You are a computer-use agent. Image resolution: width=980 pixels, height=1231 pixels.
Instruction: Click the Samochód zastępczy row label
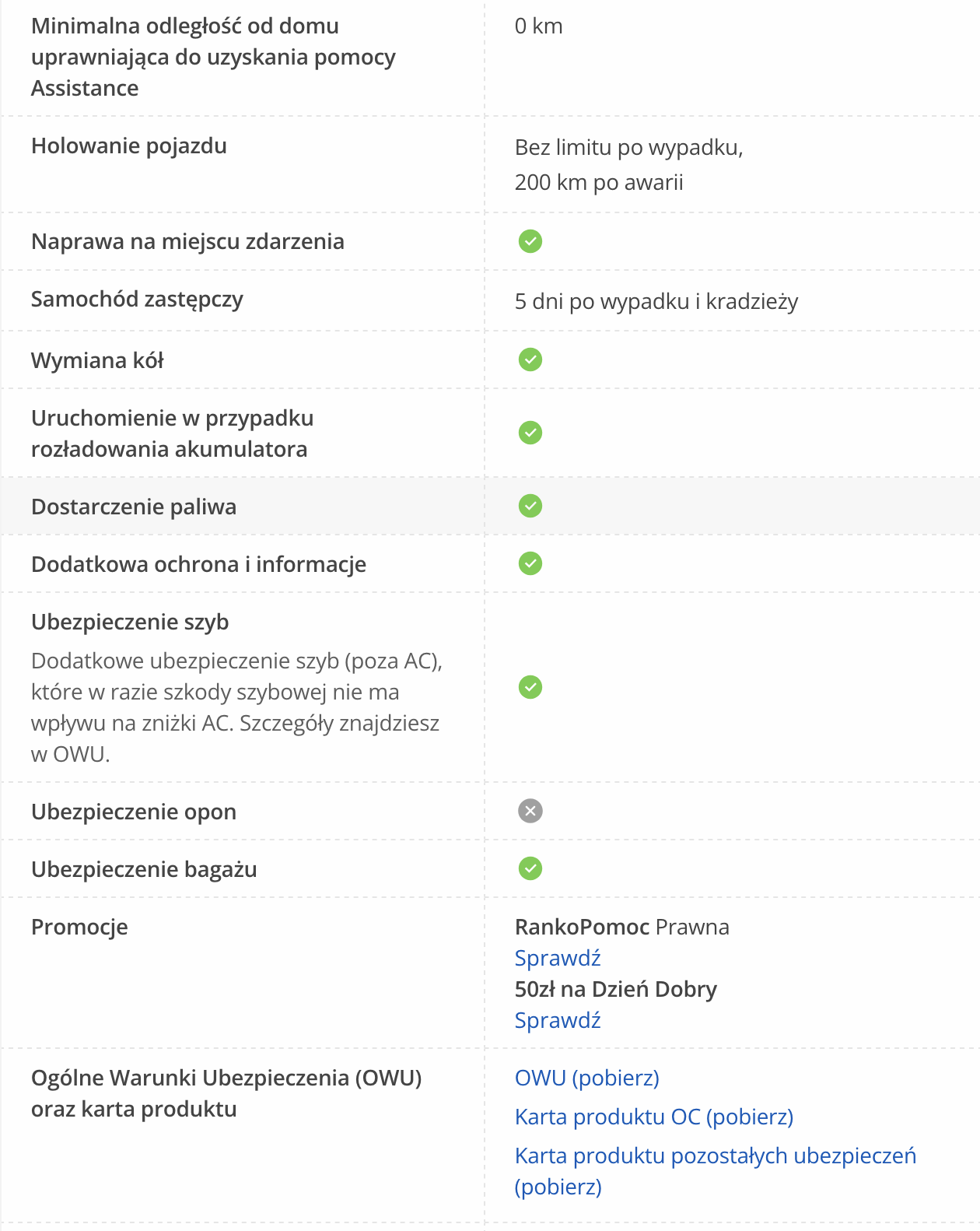(x=137, y=299)
